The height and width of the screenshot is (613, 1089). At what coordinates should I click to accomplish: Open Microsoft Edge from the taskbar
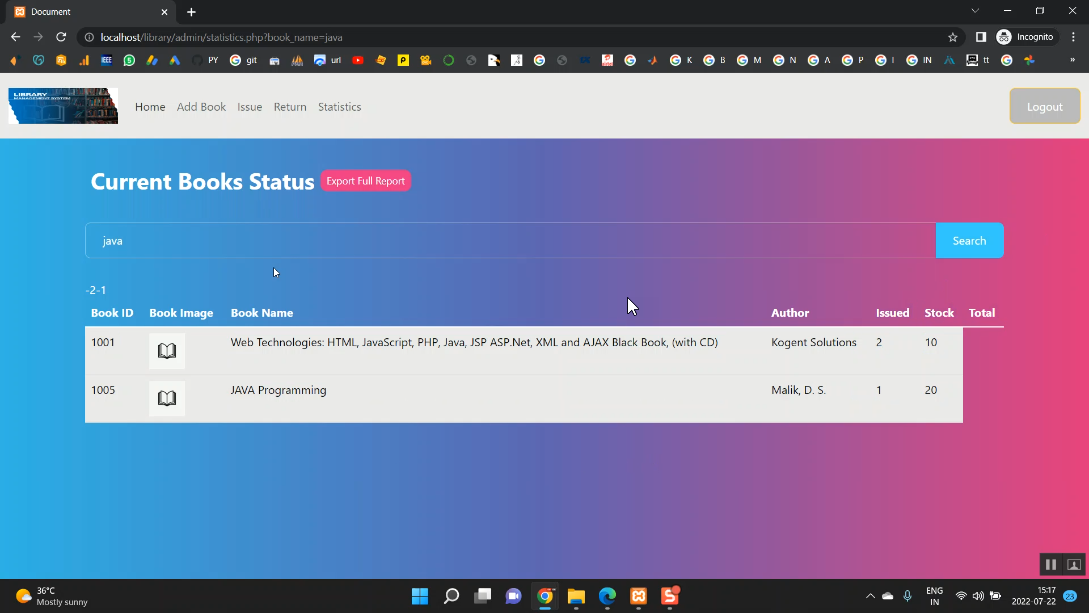[607, 596]
